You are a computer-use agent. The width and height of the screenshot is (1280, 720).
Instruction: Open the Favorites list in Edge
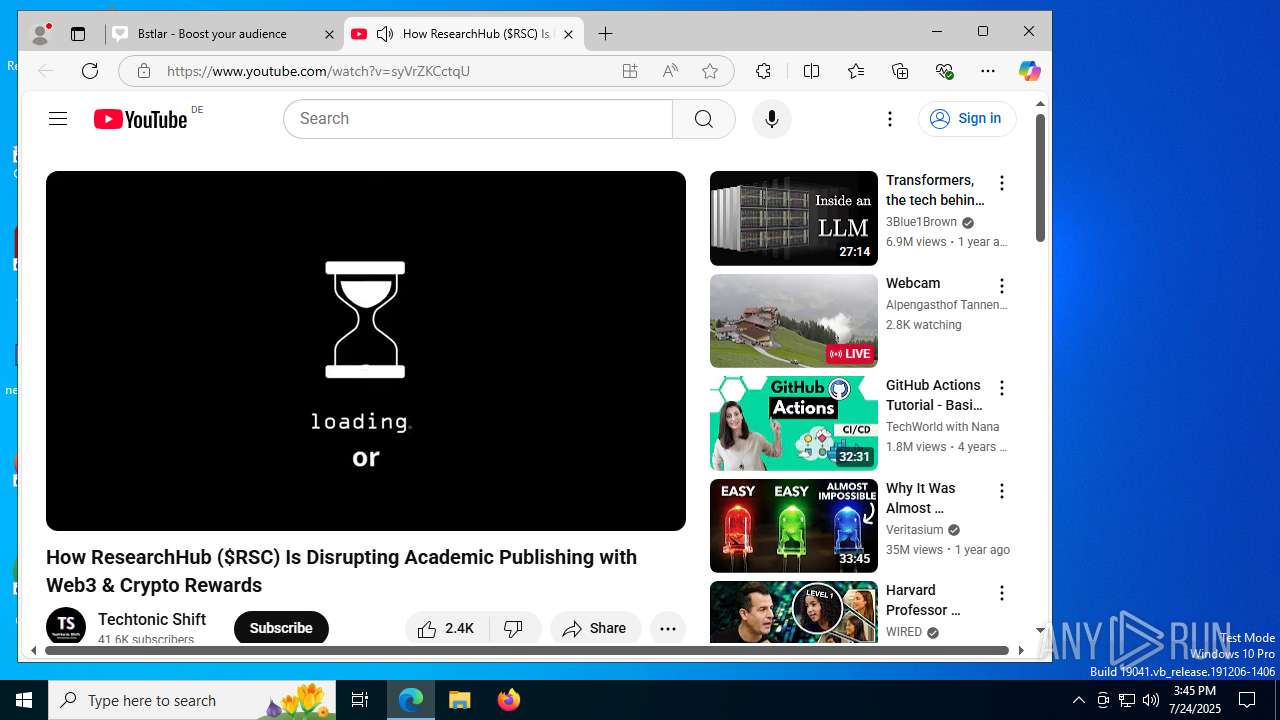pos(856,71)
